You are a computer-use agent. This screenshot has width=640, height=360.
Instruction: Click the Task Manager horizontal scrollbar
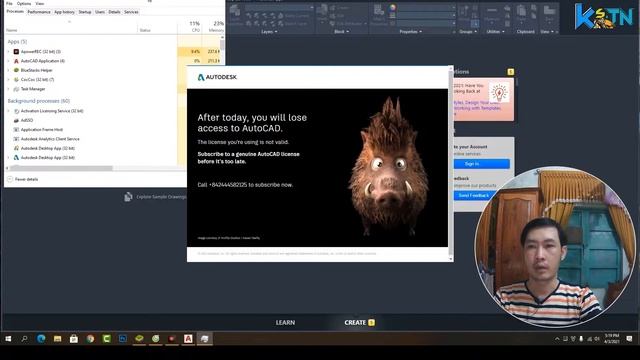point(61,168)
